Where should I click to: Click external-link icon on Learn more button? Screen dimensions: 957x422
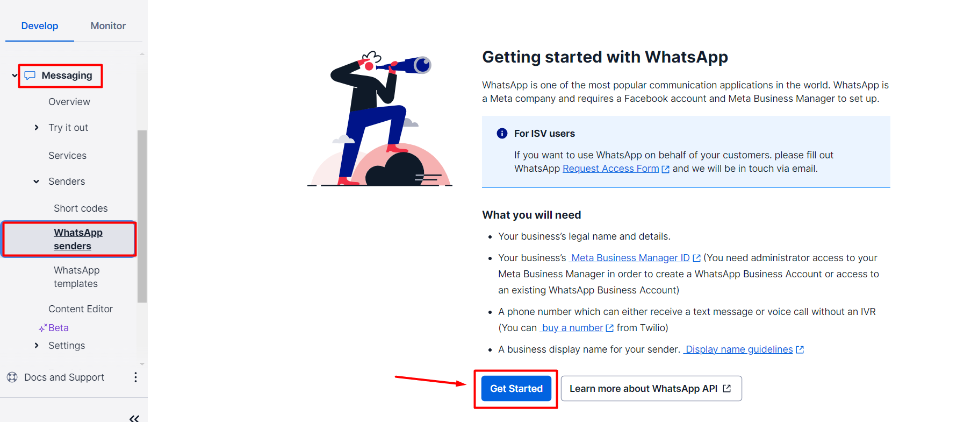[x=726, y=388]
